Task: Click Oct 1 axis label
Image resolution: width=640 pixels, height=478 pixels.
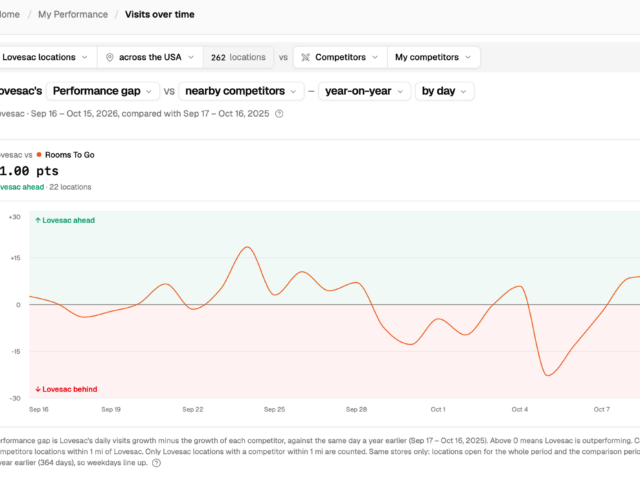Action: pos(438,409)
